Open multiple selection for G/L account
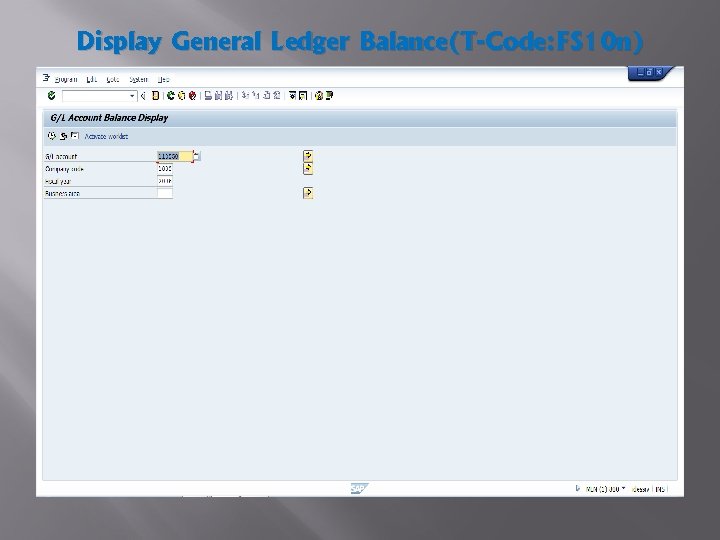720x540 pixels. (x=308, y=156)
